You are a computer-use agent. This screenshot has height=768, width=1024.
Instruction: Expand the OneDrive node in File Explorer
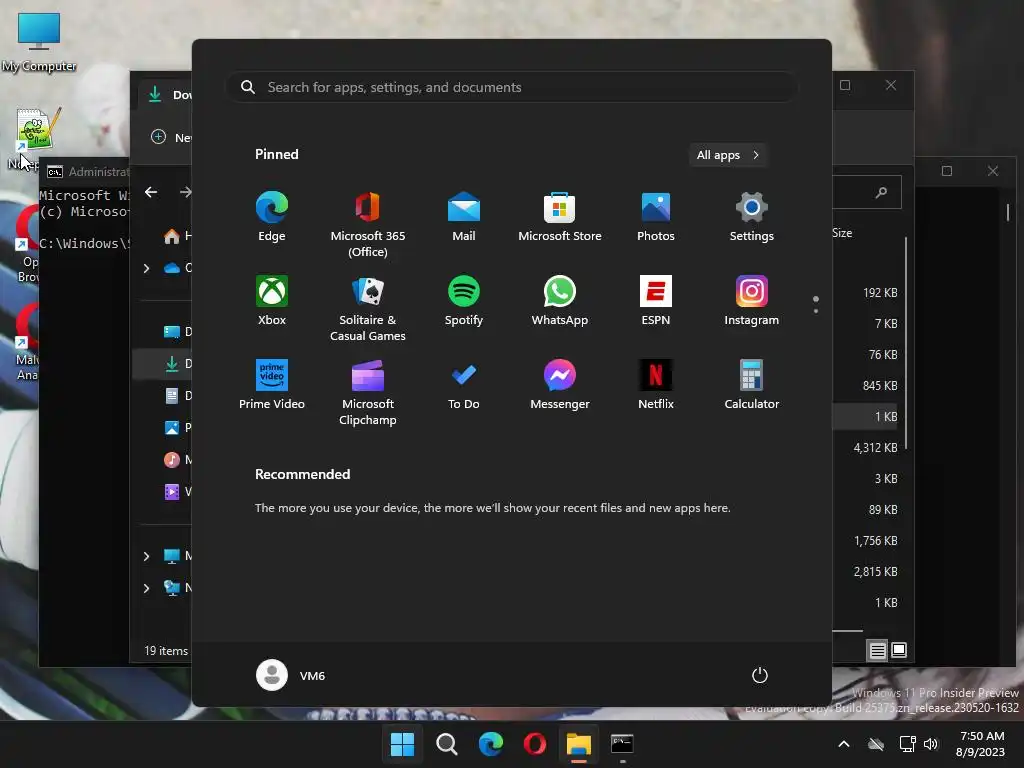[x=146, y=268]
